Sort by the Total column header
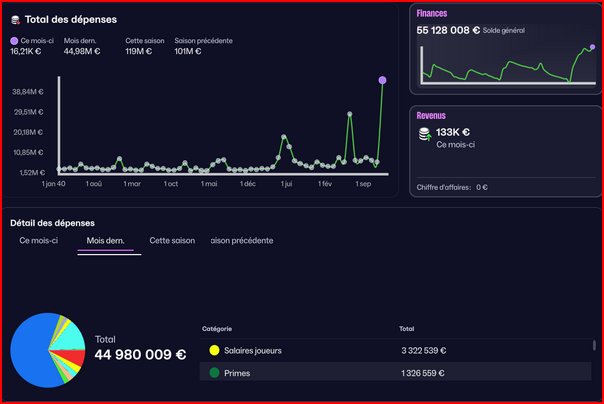 tap(406, 327)
